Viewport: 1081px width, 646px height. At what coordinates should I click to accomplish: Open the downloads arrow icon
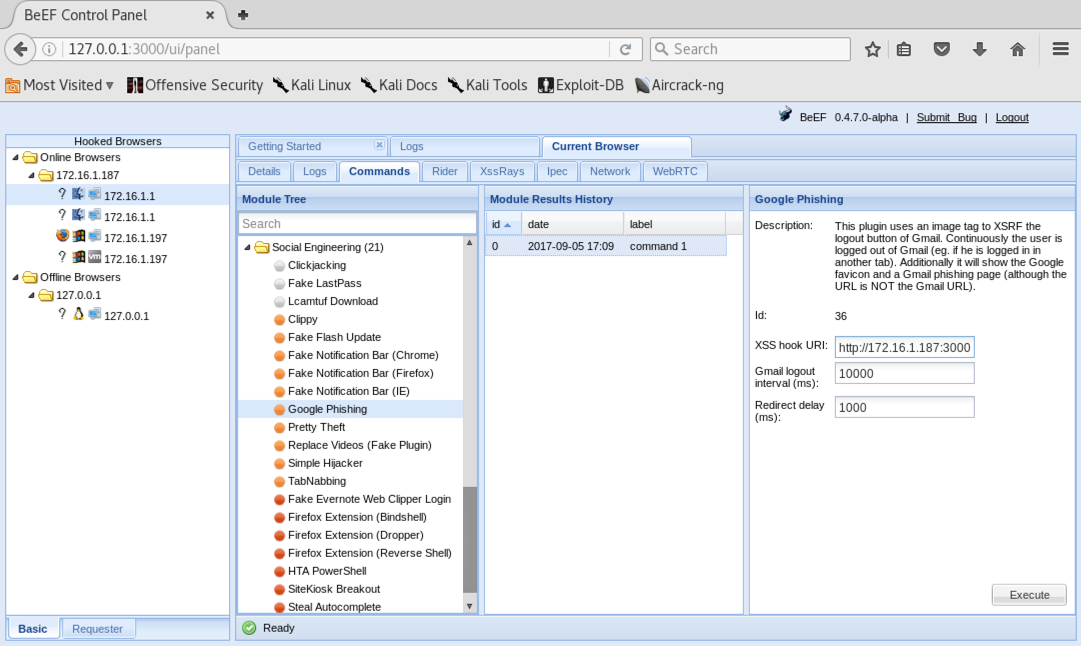coord(980,49)
